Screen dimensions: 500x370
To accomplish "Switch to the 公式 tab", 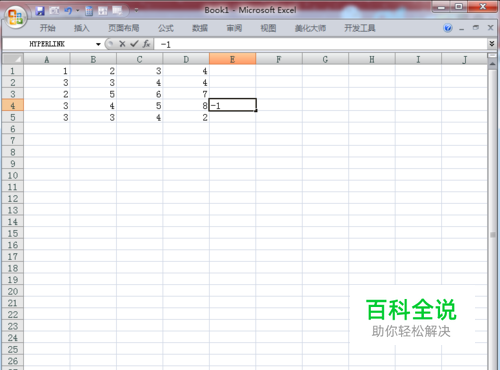I will (x=166, y=28).
